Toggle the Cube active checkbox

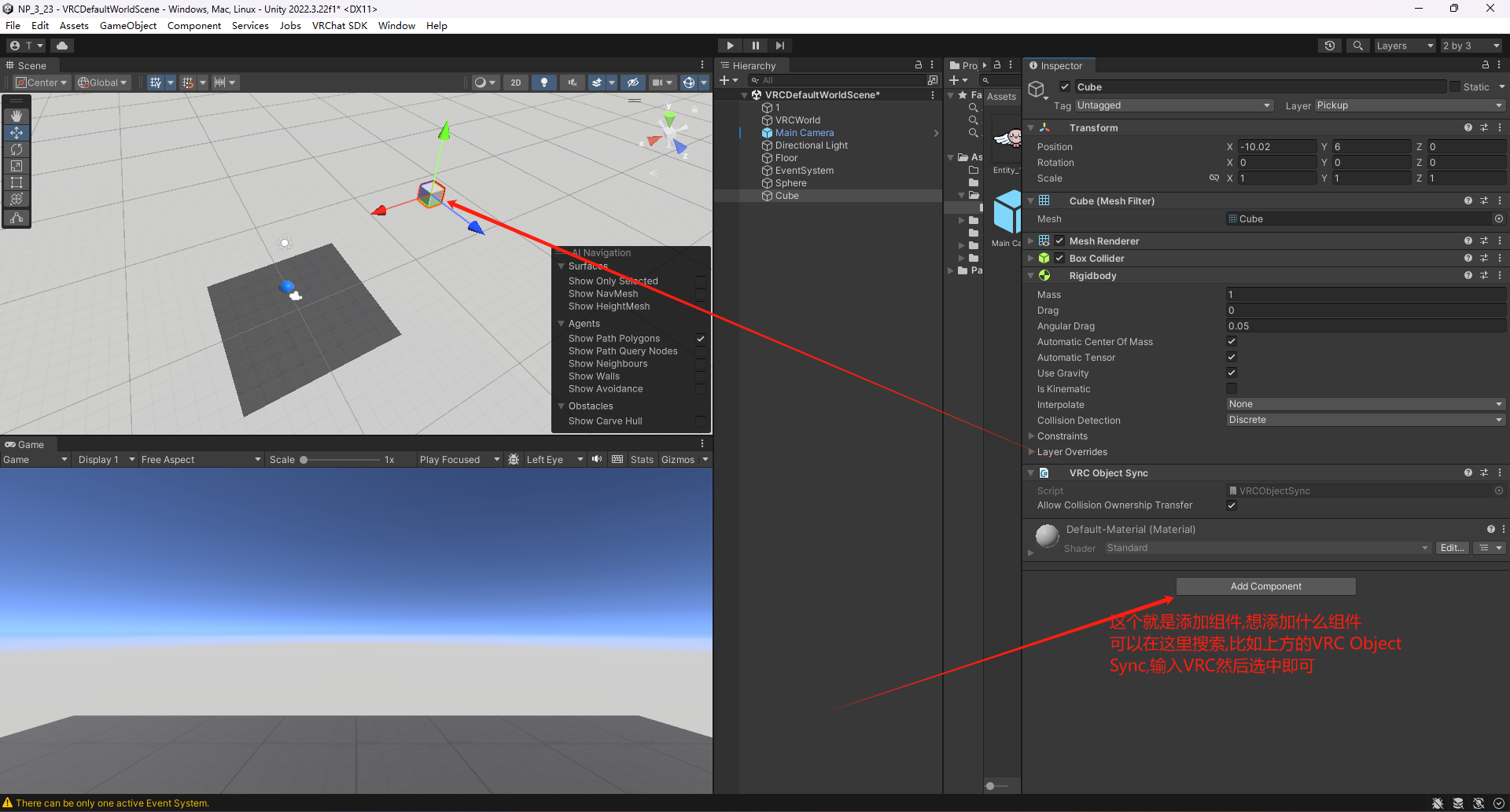point(1065,86)
